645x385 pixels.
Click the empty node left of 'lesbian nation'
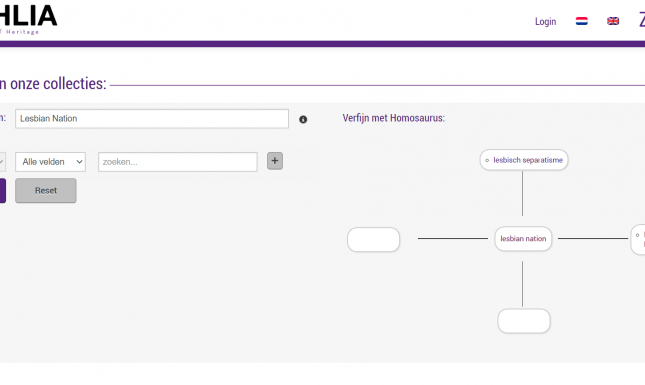pyautogui.click(x=374, y=239)
